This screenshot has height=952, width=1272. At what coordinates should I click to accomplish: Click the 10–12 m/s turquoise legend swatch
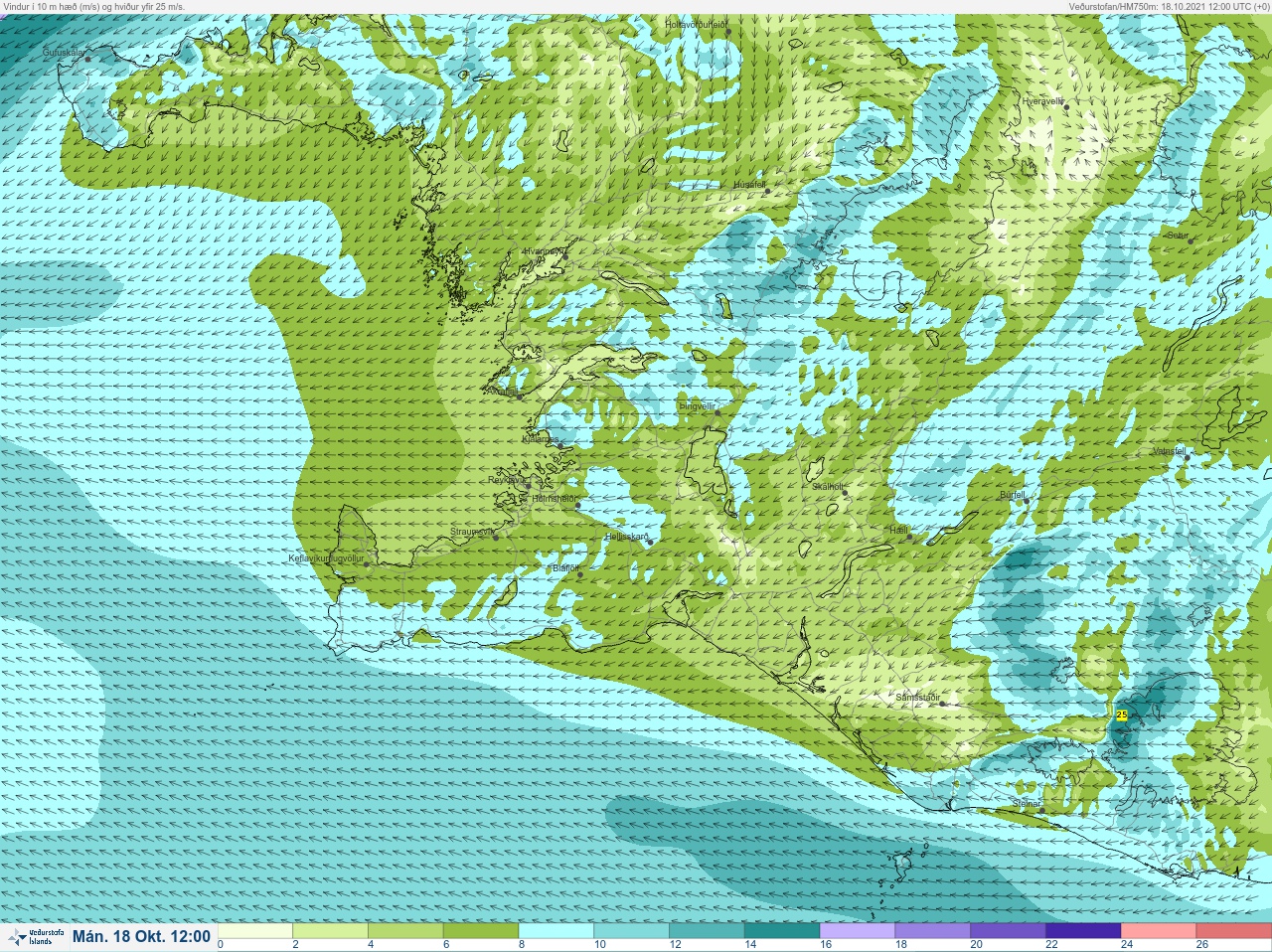click(632, 931)
